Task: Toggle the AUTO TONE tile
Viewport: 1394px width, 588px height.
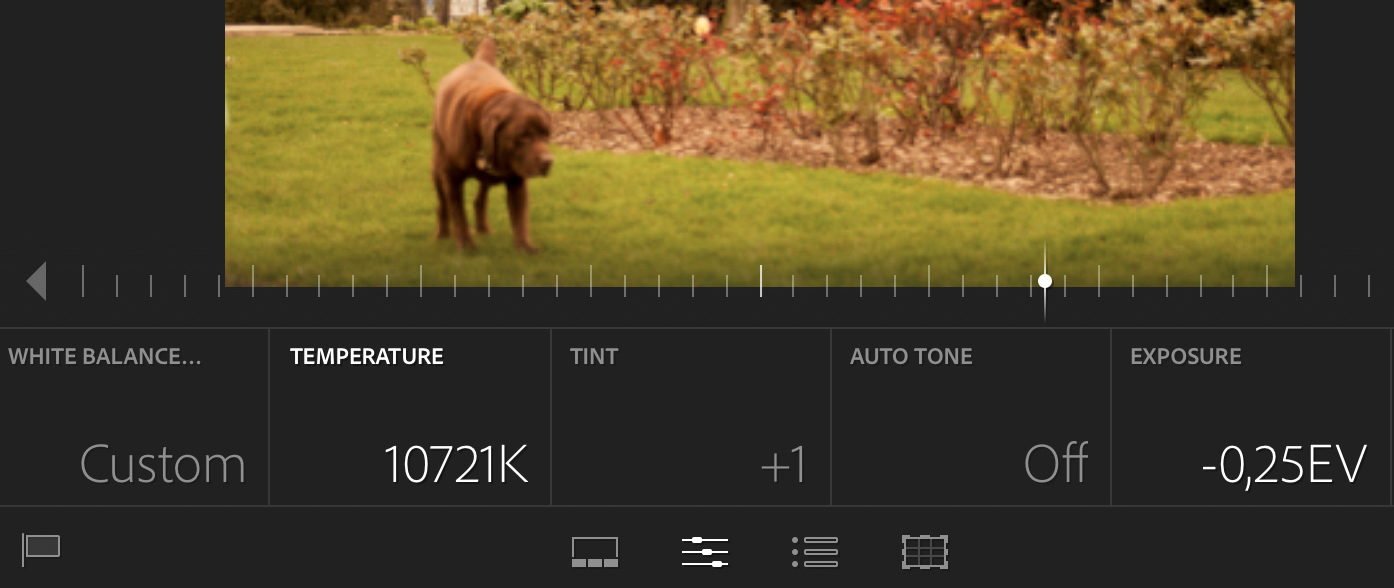Action: pos(970,417)
